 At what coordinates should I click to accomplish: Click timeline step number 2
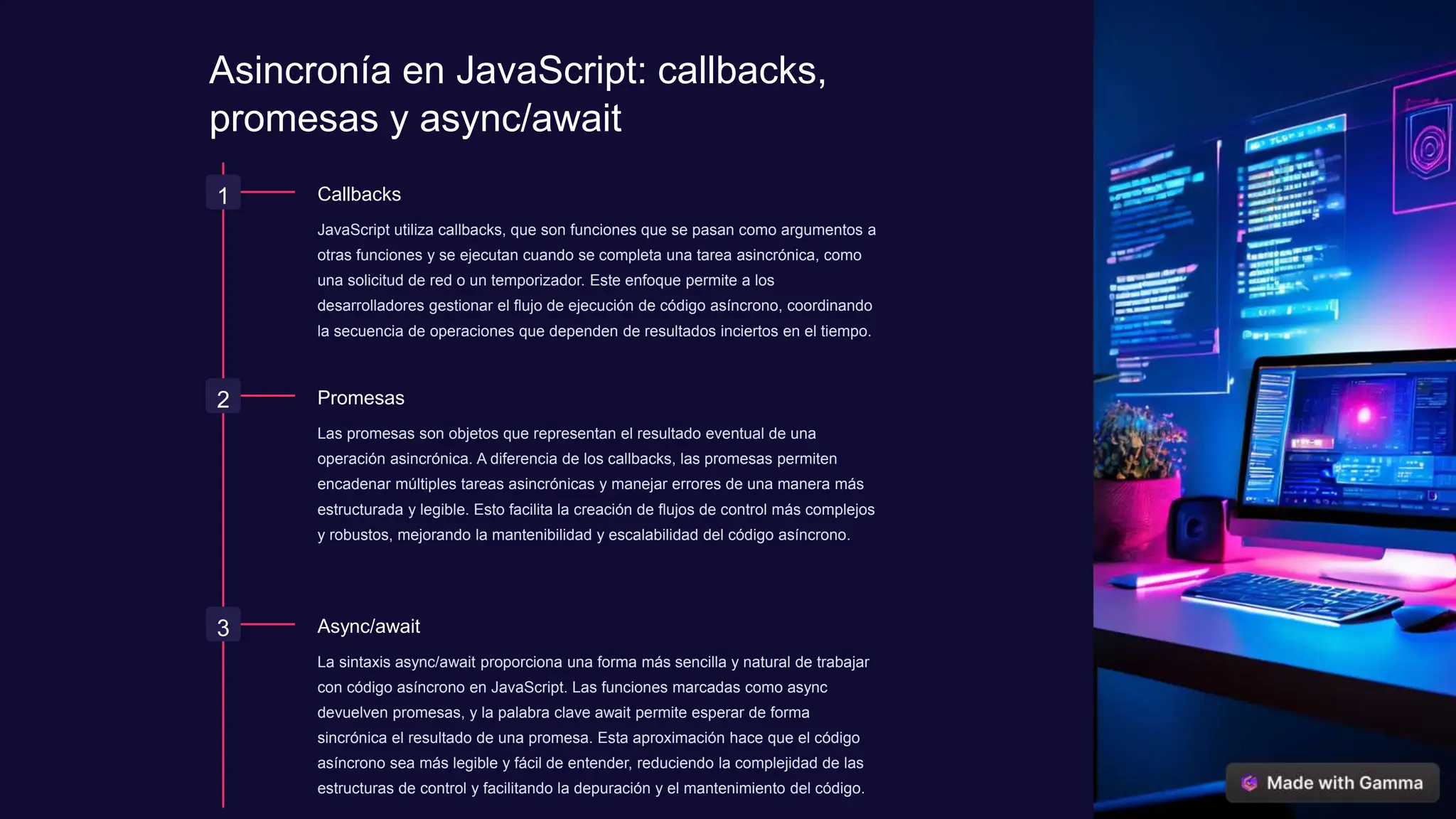tap(223, 397)
